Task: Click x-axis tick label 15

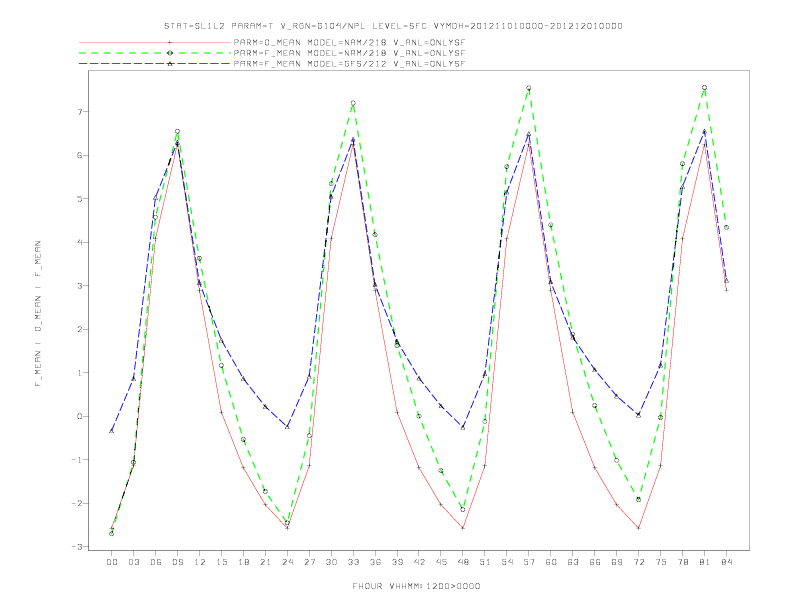Action: tap(222, 562)
